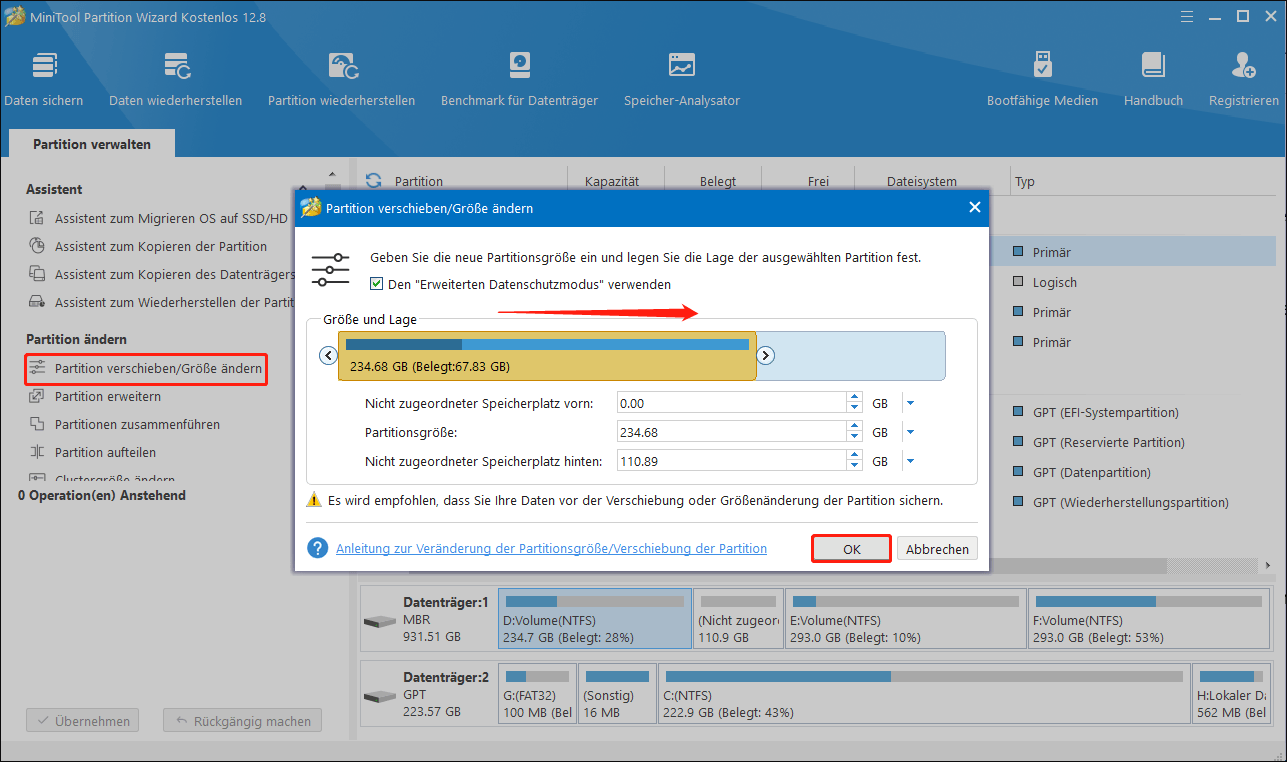Sort by Belegt column header
The image size is (1287, 762).
[x=718, y=182]
